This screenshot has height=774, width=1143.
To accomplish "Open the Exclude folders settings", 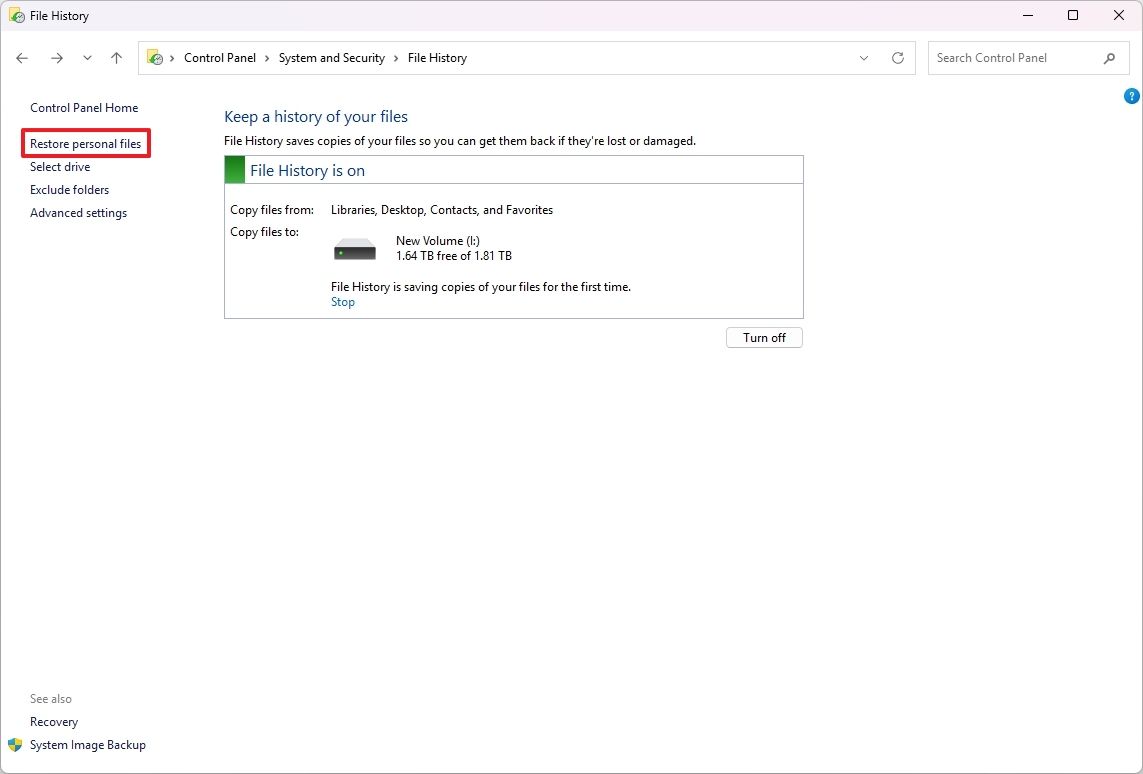I will coord(69,189).
